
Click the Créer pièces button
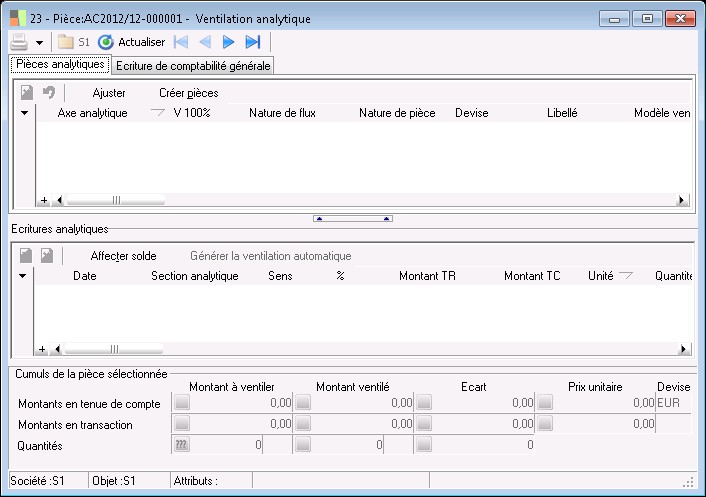[x=188, y=93]
